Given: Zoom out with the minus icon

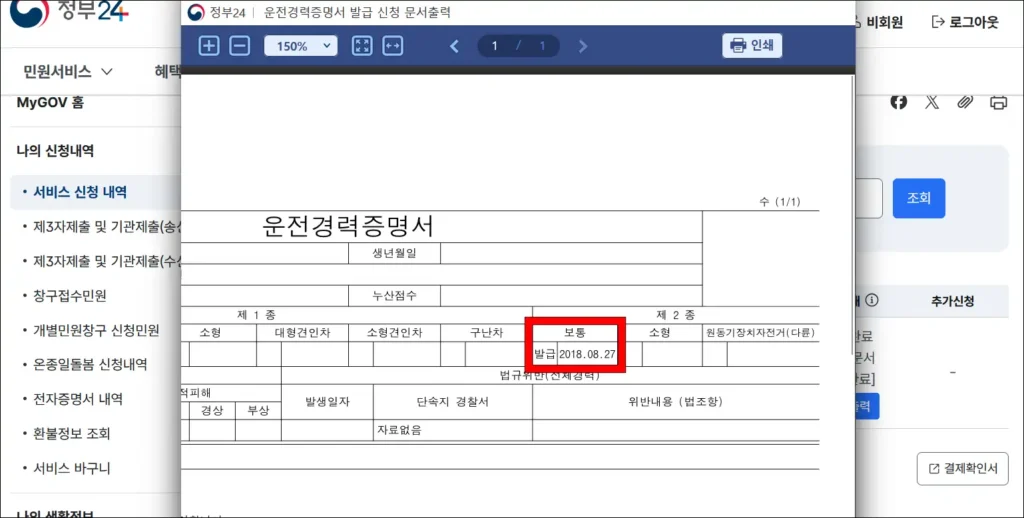Looking at the screenshot, I should 240,46.
